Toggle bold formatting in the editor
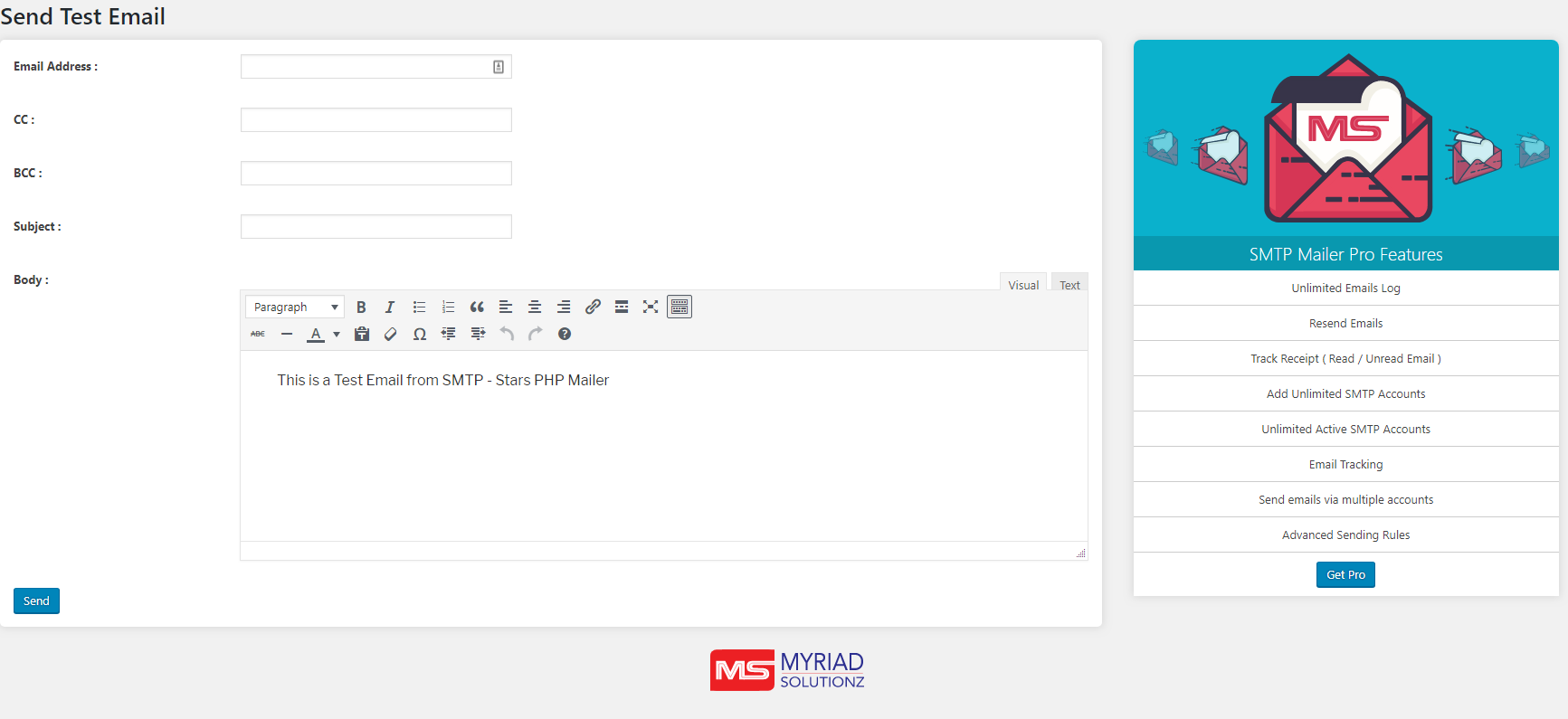This screenshot has height=719, width=1568. pyautogui.click(x=361, y=307)
